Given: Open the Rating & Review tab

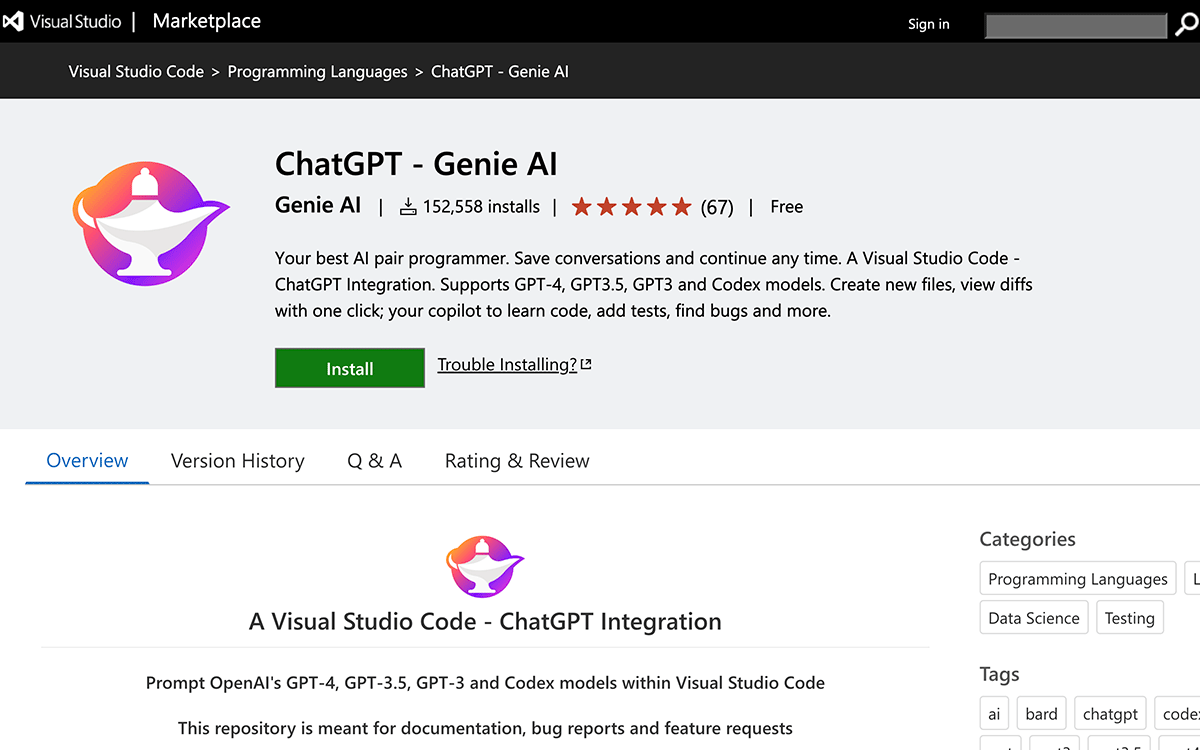Looking at the screenshot, I should tap(516, 461).
